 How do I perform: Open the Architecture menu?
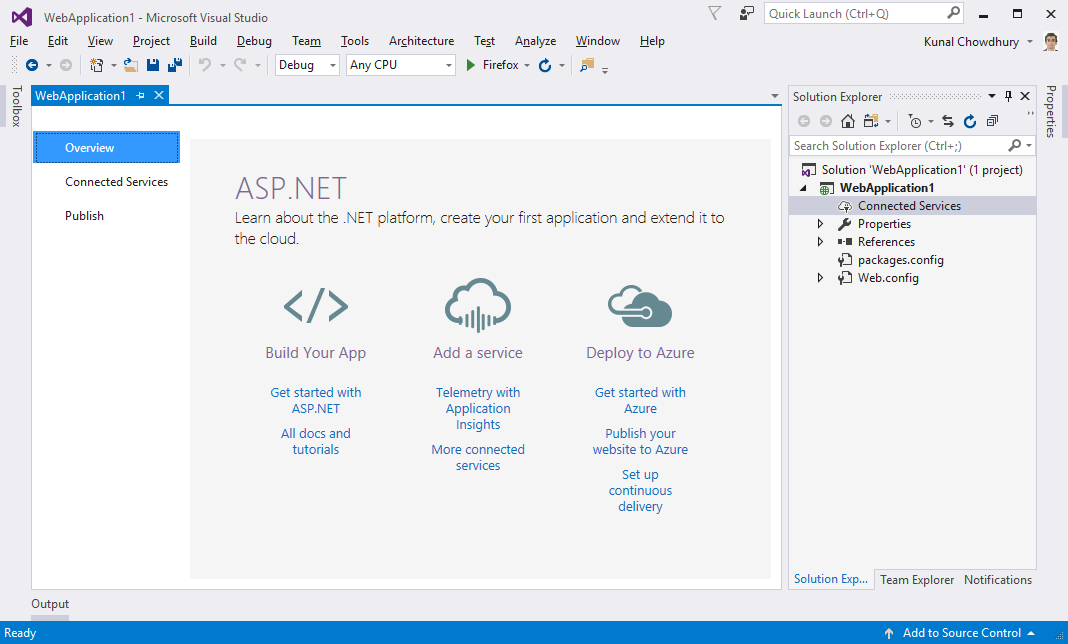[422, 41]
